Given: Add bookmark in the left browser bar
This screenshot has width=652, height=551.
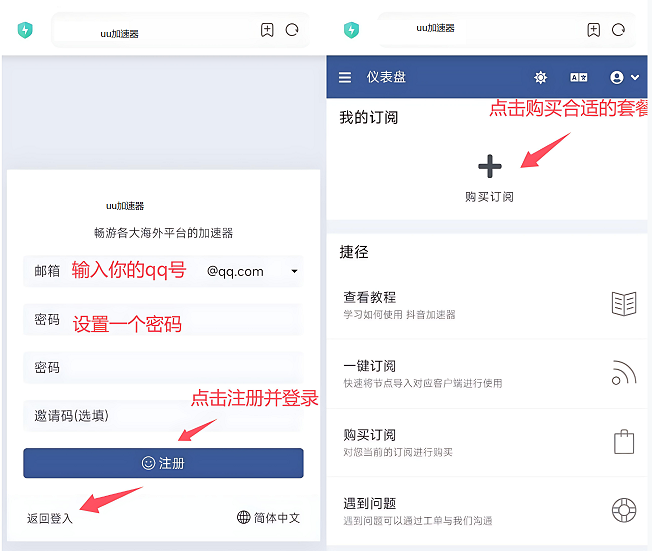Looking at the screenshot, I should pos(267,30).
